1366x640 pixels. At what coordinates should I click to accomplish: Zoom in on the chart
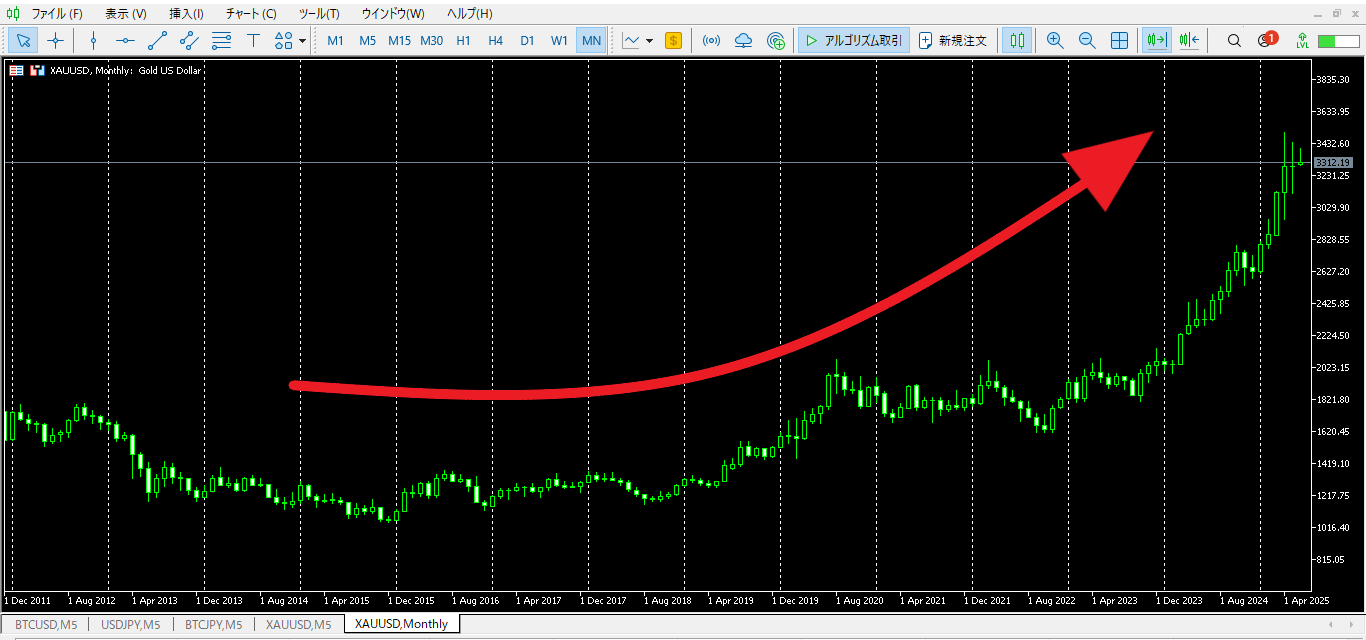coord(1054,41)
